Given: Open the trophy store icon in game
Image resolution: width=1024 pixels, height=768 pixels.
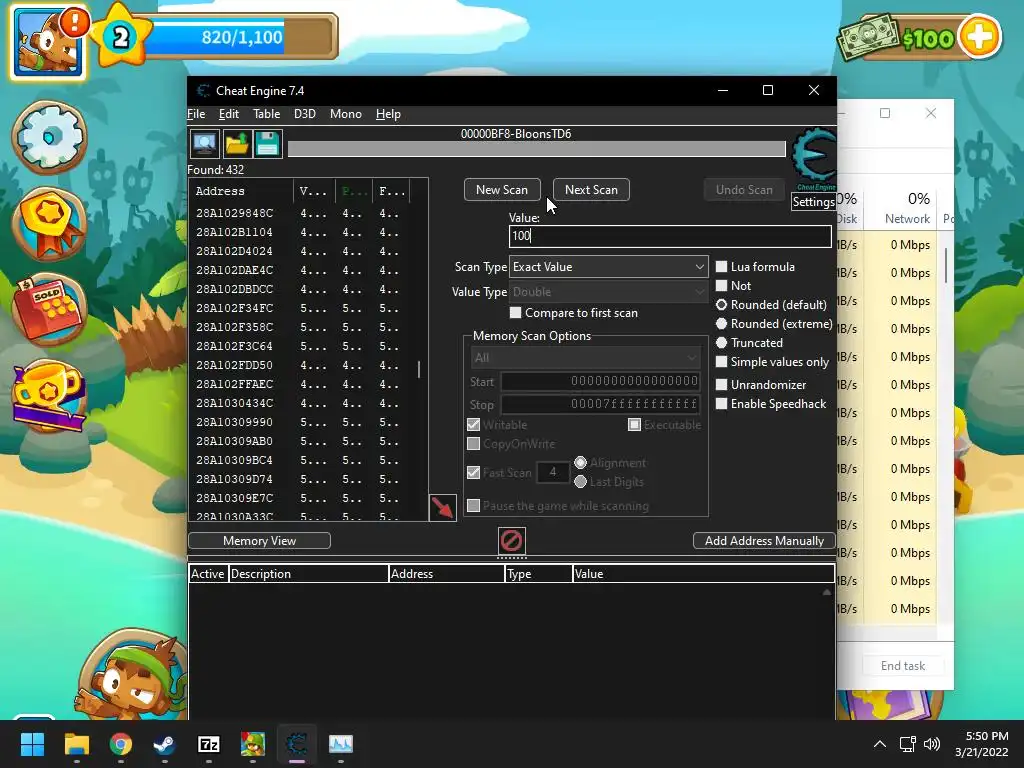Looking at the screenshot, I should point(48,394).
